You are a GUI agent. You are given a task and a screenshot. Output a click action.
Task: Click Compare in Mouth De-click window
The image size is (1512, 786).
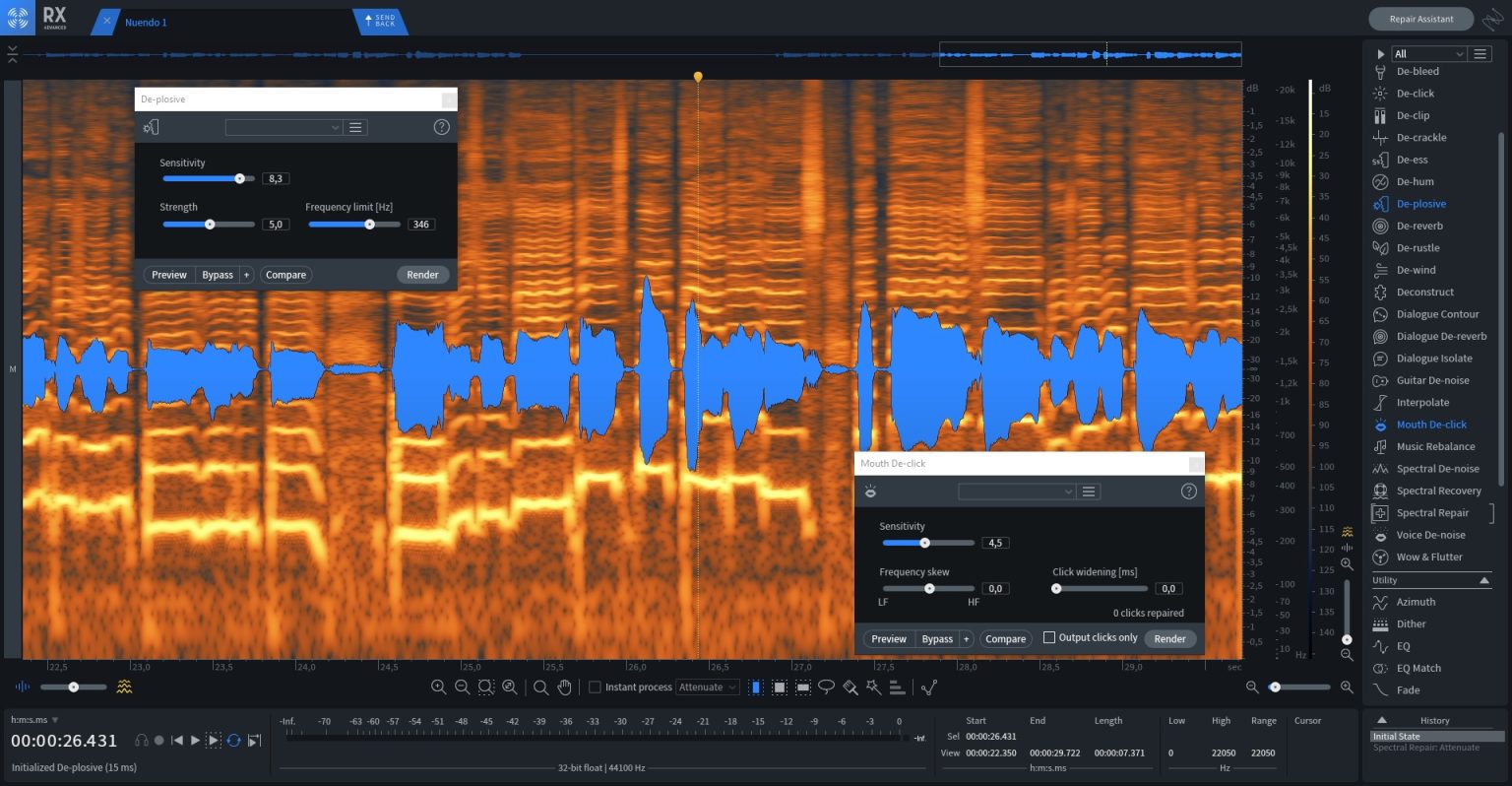1005,638
